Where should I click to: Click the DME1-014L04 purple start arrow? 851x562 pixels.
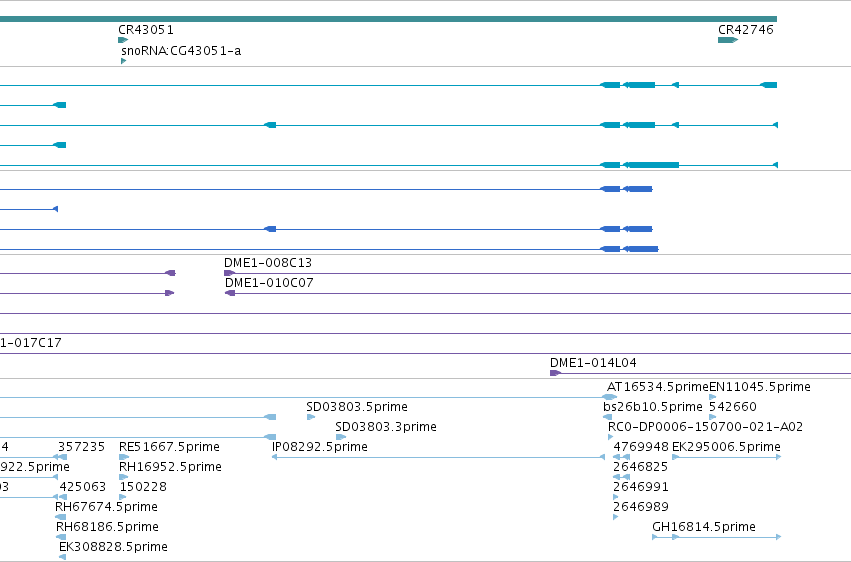(x=555, y=373)
